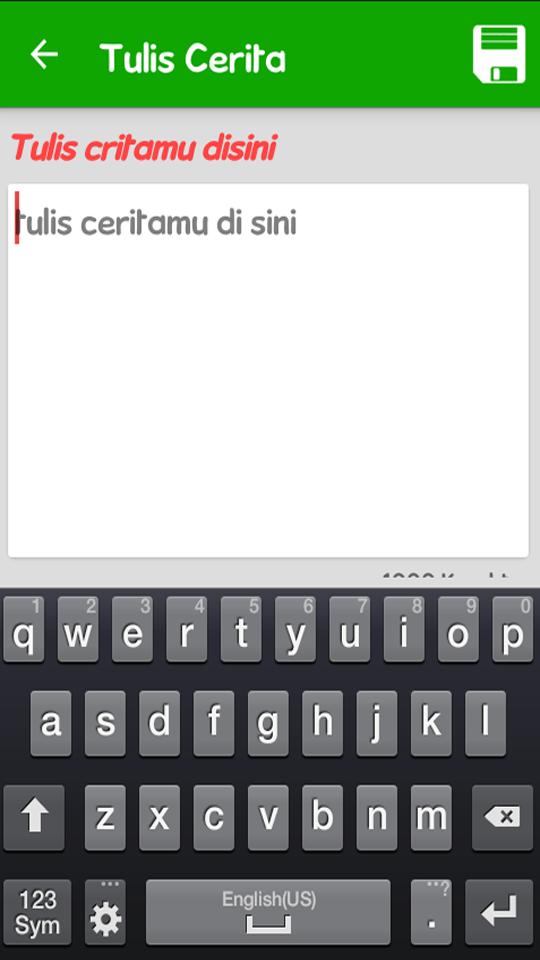Tap the letter t key
This screenshot has width=540, height=960.
click(241, 629)
